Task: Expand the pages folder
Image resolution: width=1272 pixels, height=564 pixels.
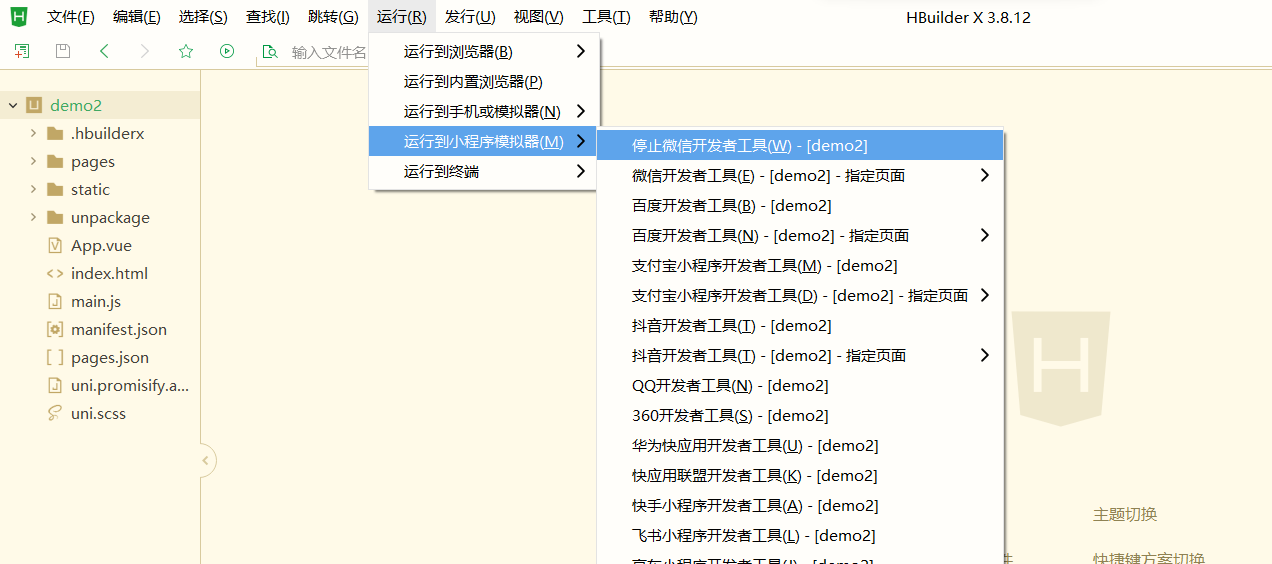Action: click(33, 161)
